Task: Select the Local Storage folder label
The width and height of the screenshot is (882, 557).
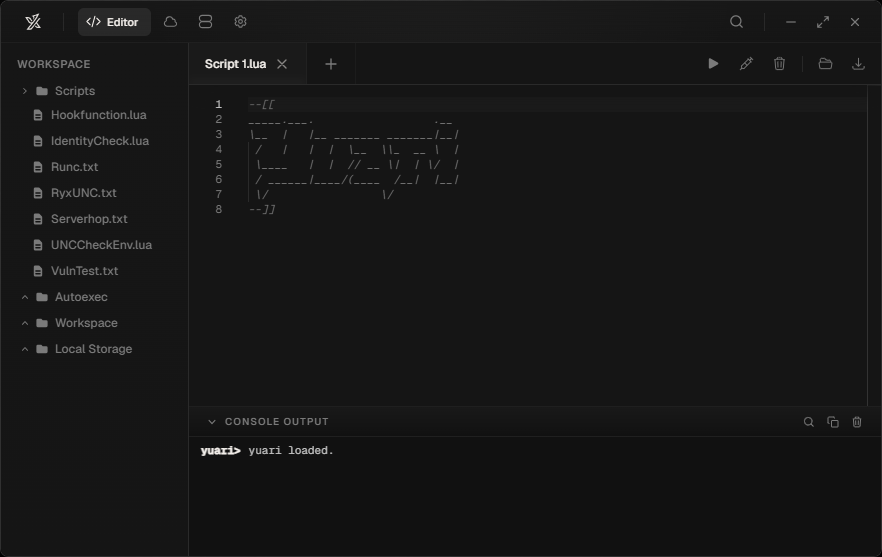Action: pyautogui.click(x=93, y=349)
